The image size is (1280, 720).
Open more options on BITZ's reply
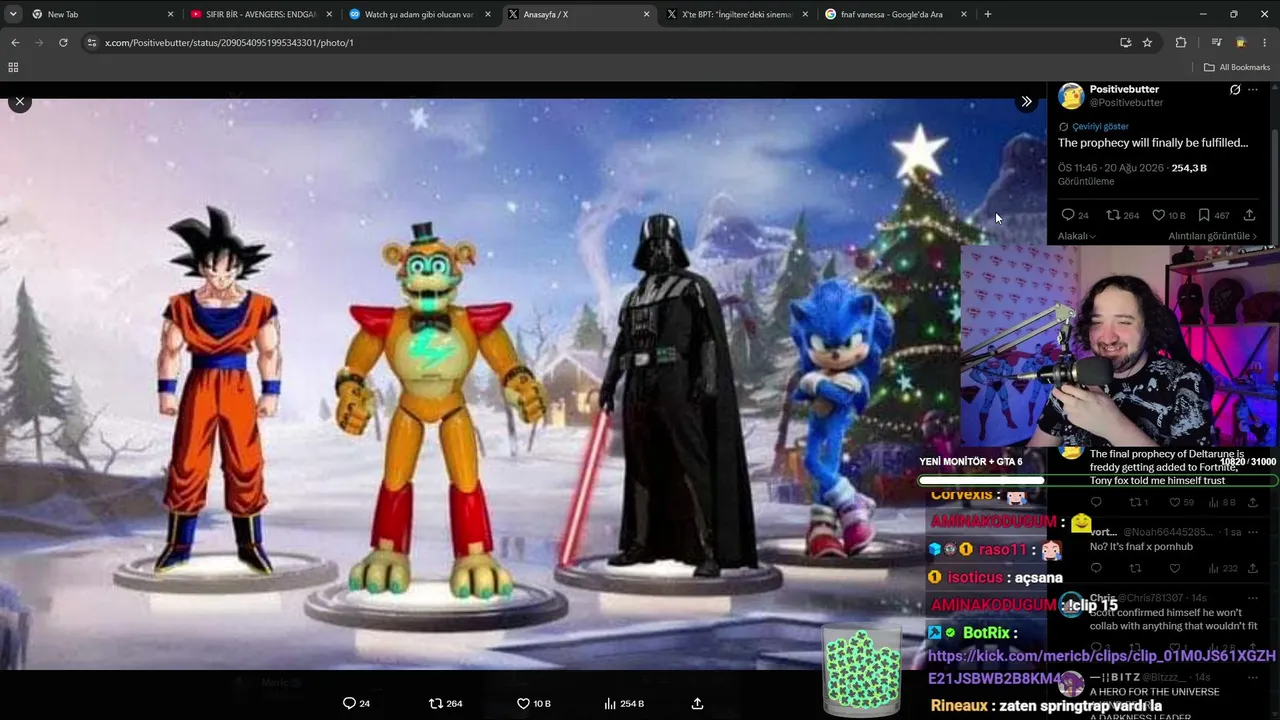tap(1252, 677)
